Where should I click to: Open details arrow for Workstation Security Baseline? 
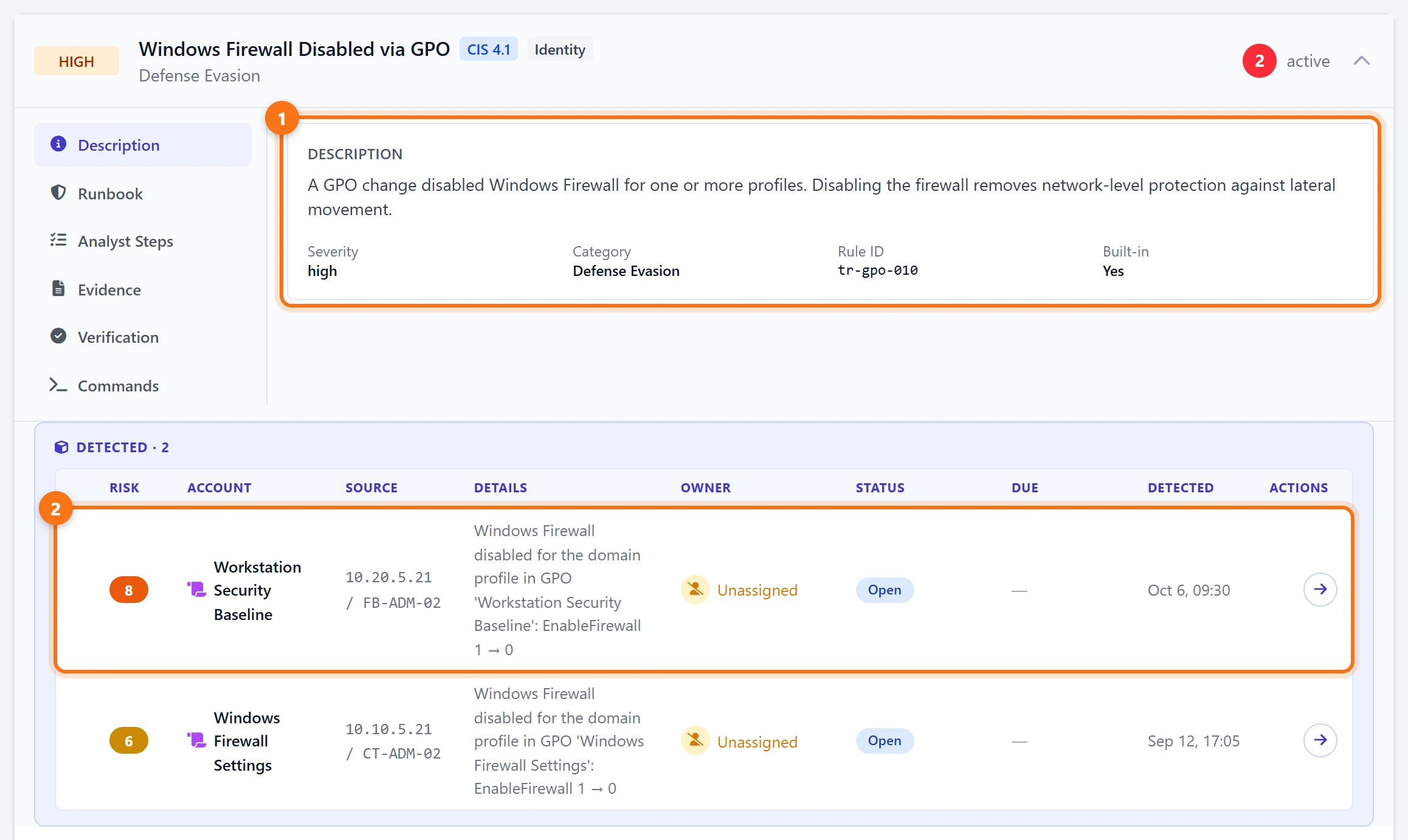pos(1320,590)
